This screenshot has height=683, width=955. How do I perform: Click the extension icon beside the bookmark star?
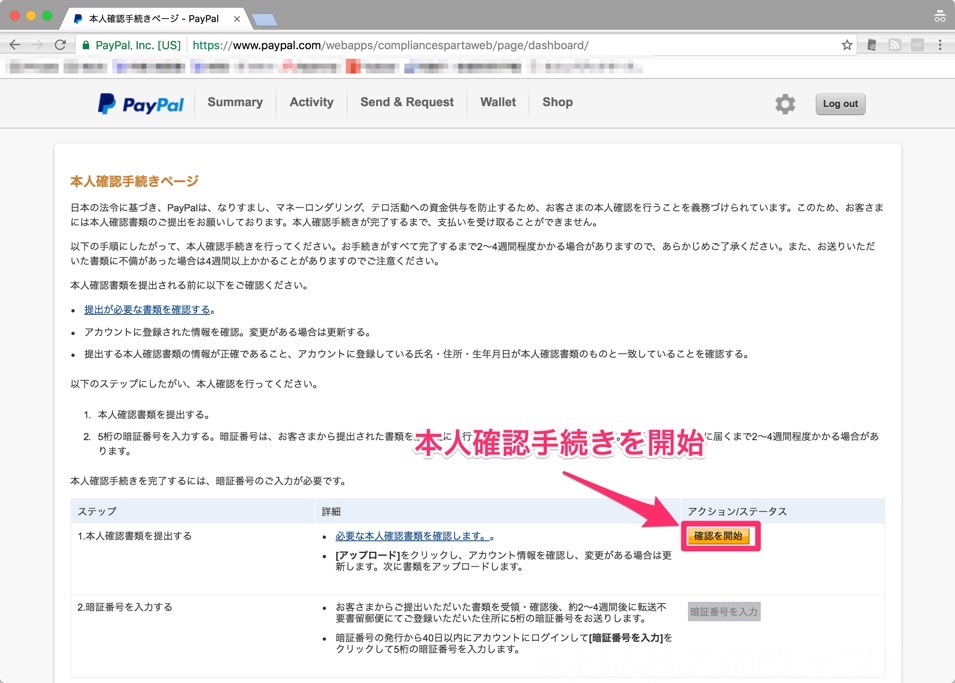click(873, 44)
